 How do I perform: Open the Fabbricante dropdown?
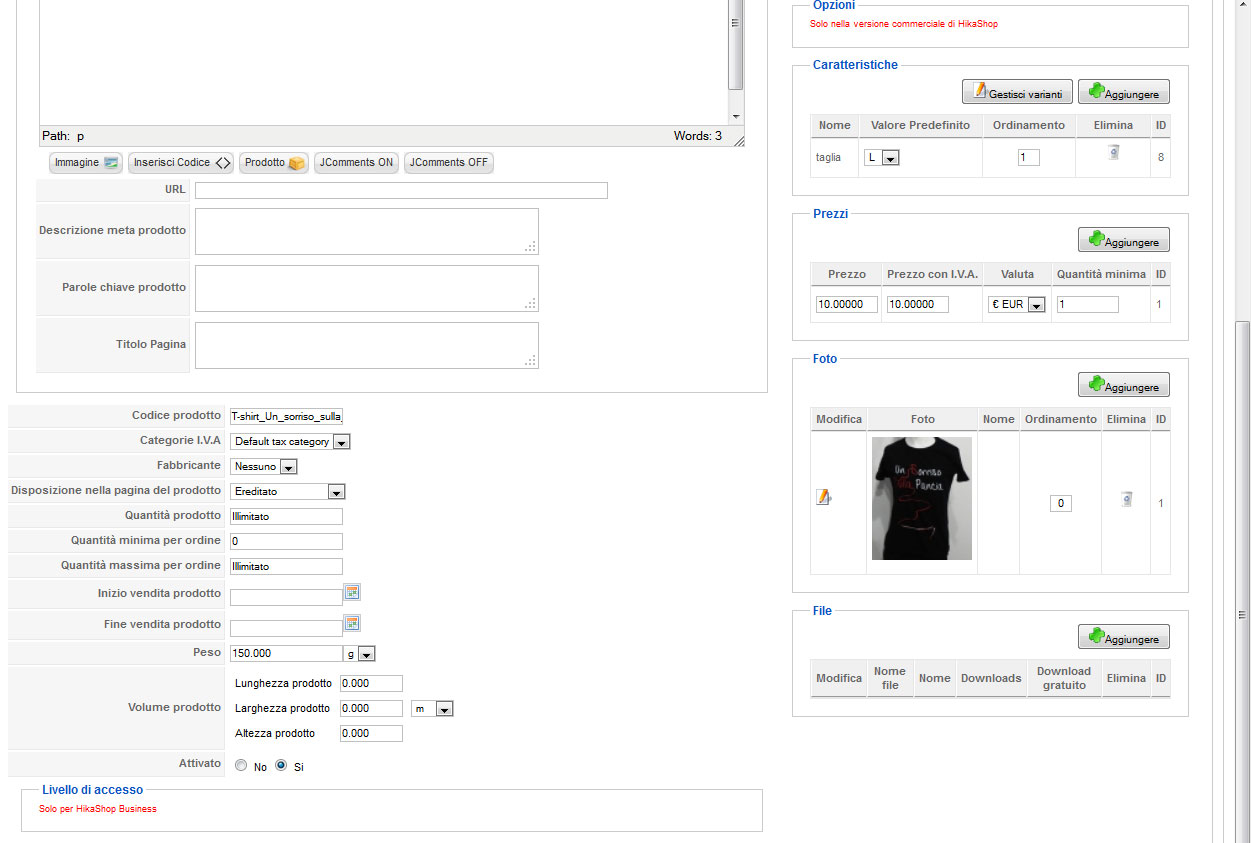pos(264,466)
